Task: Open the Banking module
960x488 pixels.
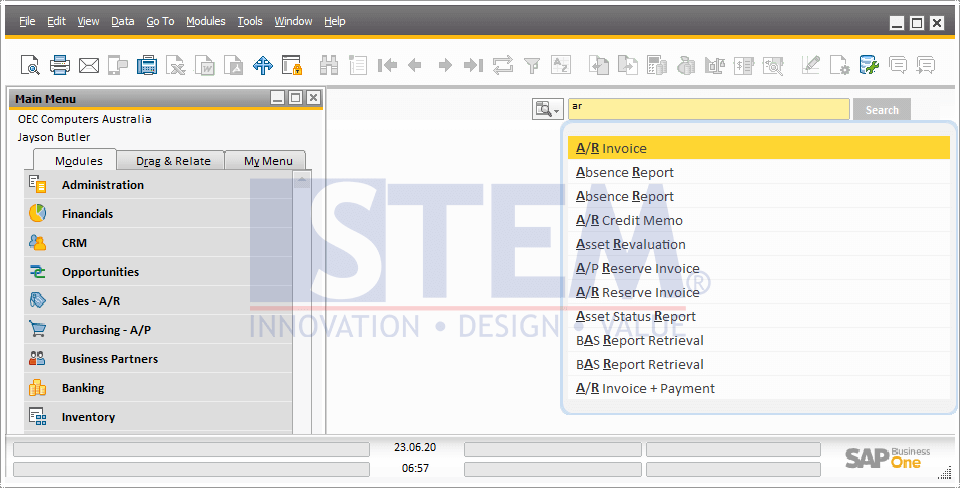Action: 158,388
